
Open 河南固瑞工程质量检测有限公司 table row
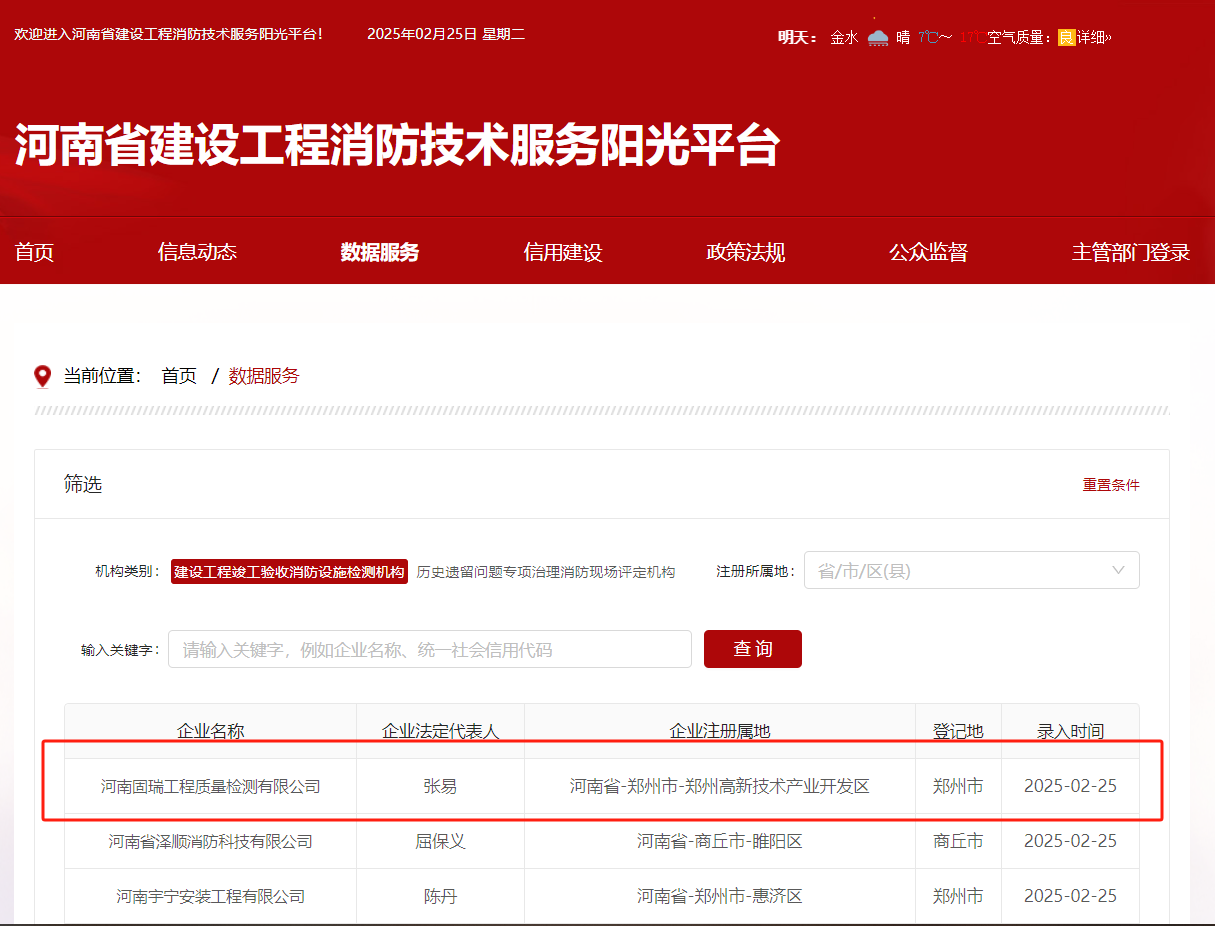point(210,787)
